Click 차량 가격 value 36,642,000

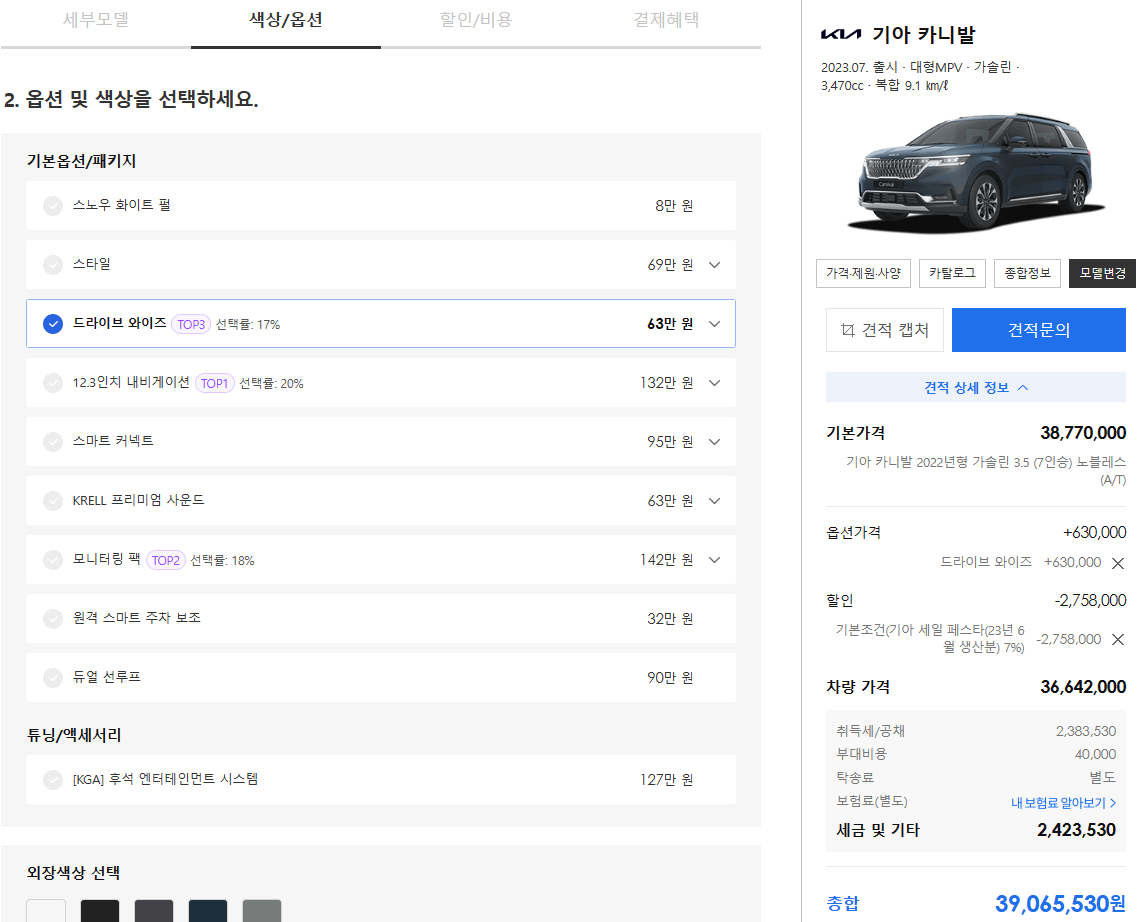1083,687
